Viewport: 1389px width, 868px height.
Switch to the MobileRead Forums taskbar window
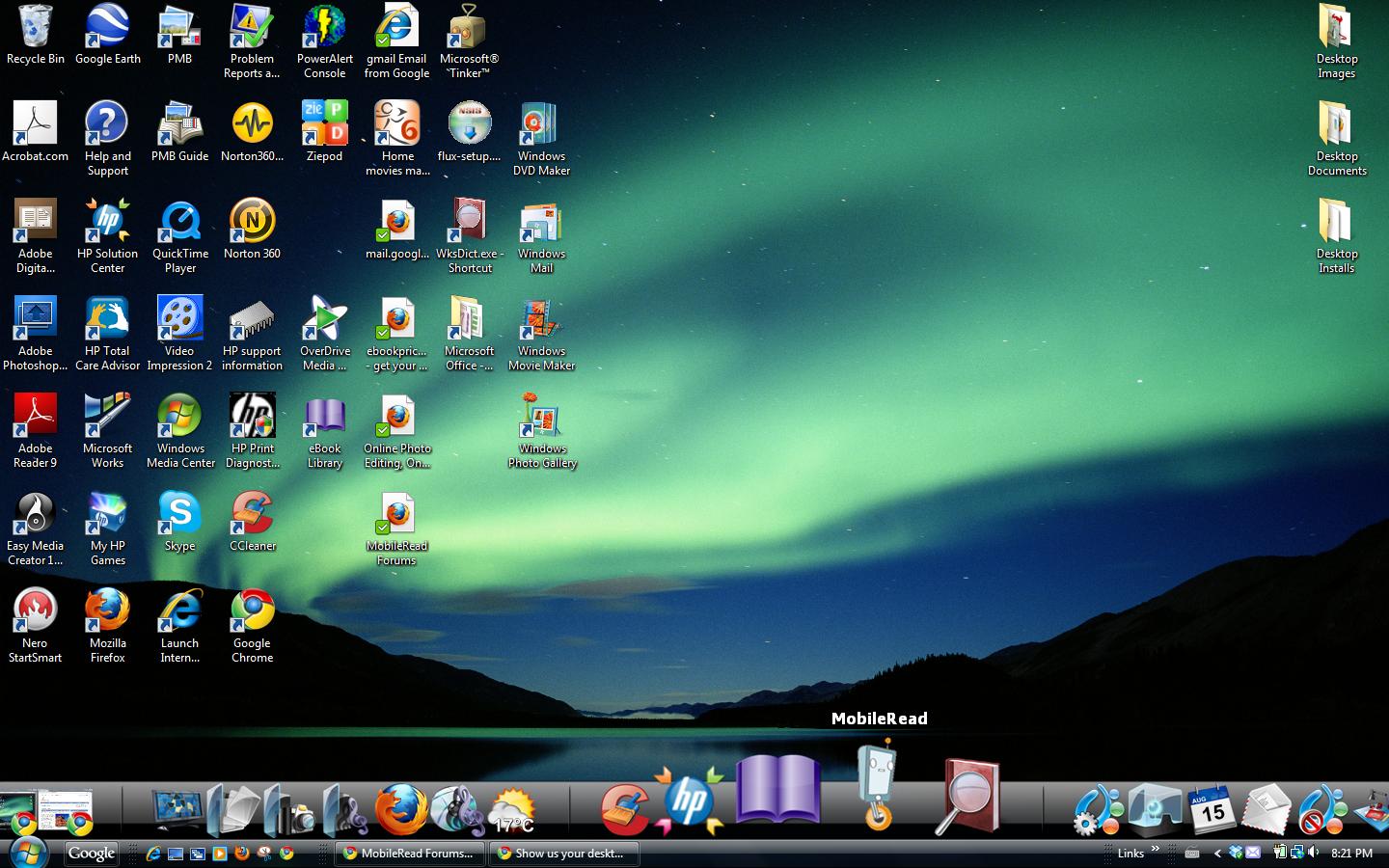409,853
